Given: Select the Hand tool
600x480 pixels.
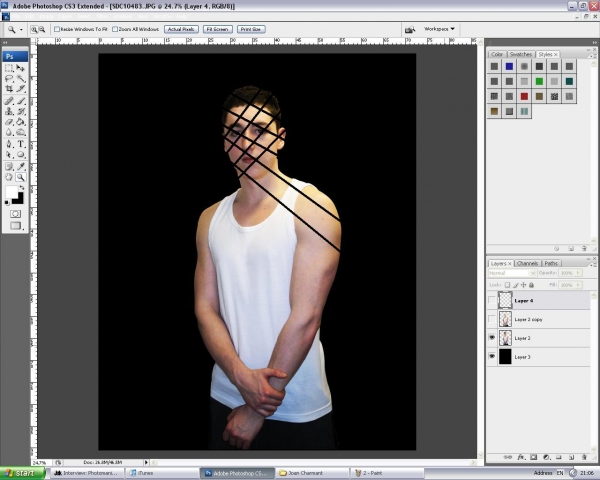Looking at the screenshot, I should click(x=9, y=177).
